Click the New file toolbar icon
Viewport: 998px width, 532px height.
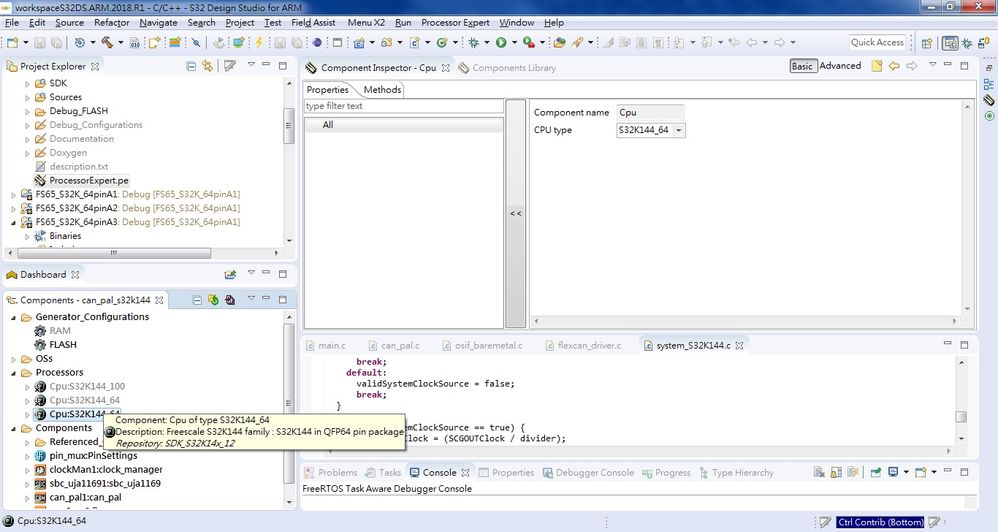coord(12,43)
